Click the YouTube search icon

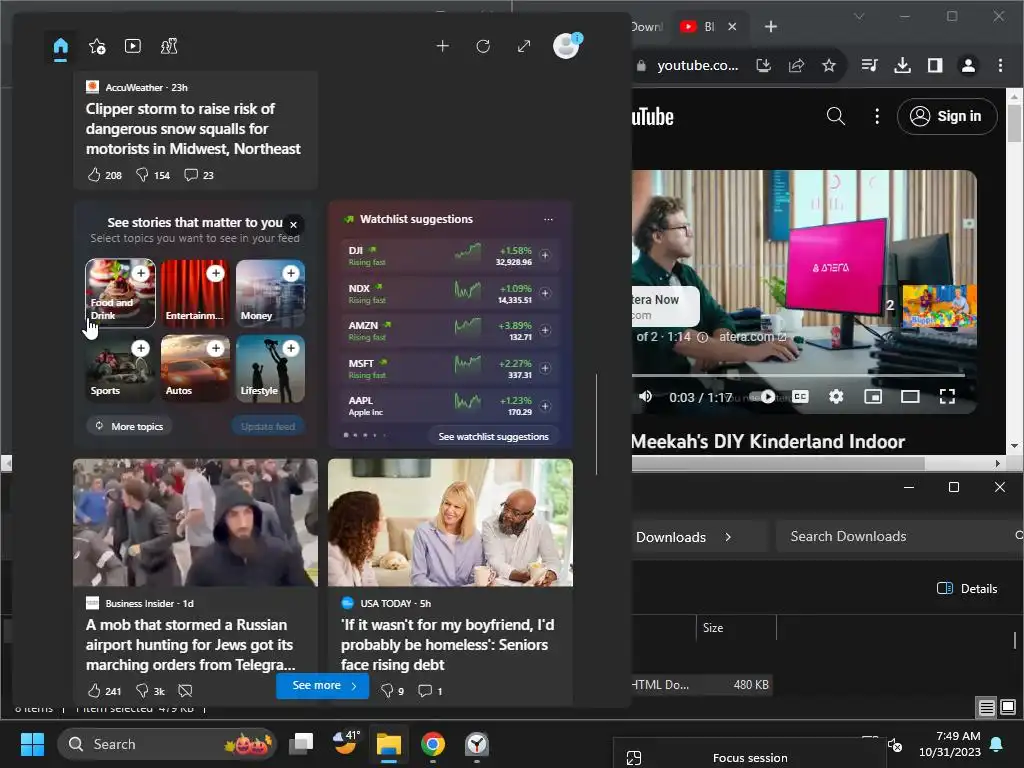point(836,116)
